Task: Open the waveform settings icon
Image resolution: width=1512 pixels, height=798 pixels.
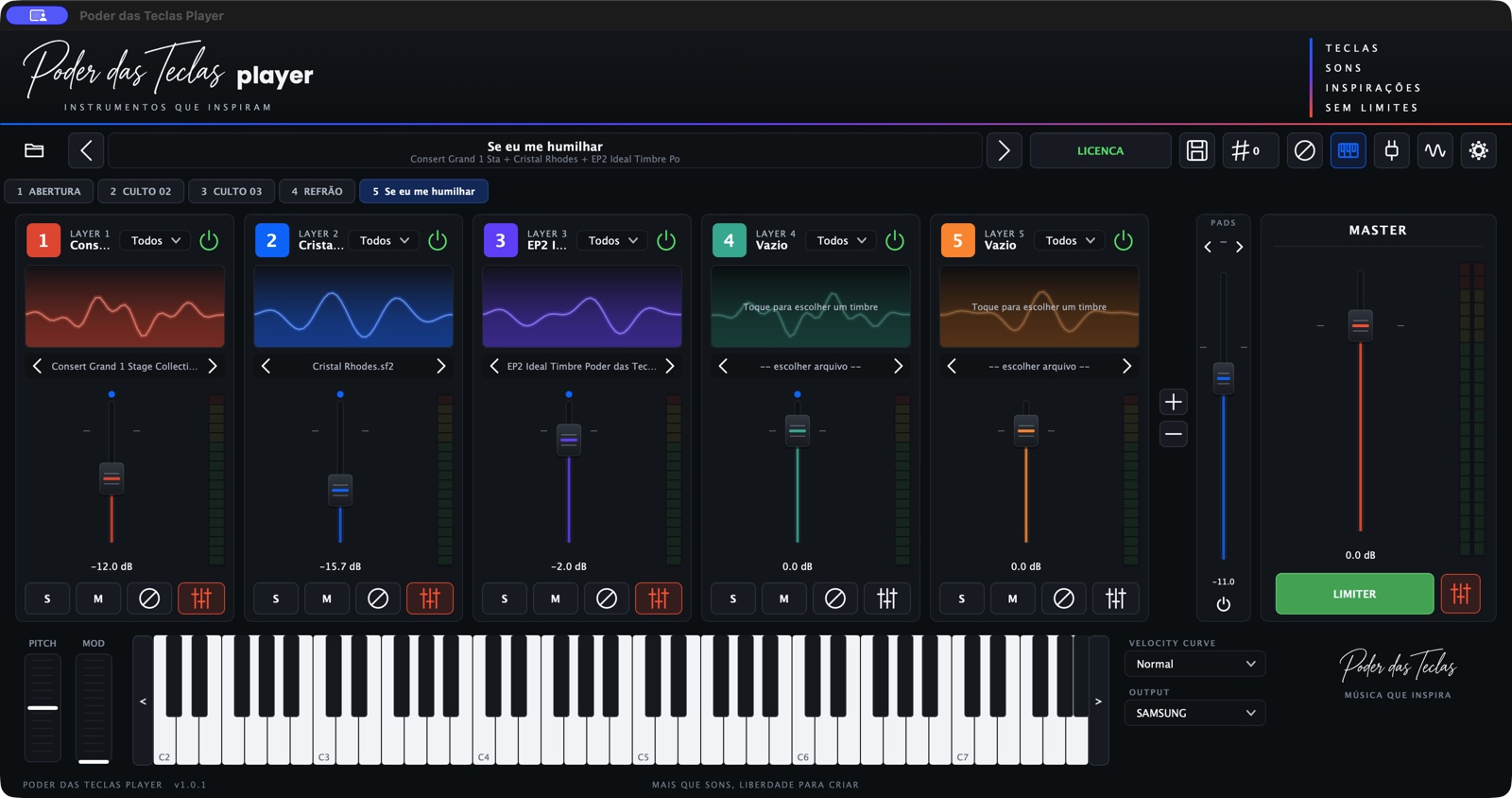Action: (1435, 150)
